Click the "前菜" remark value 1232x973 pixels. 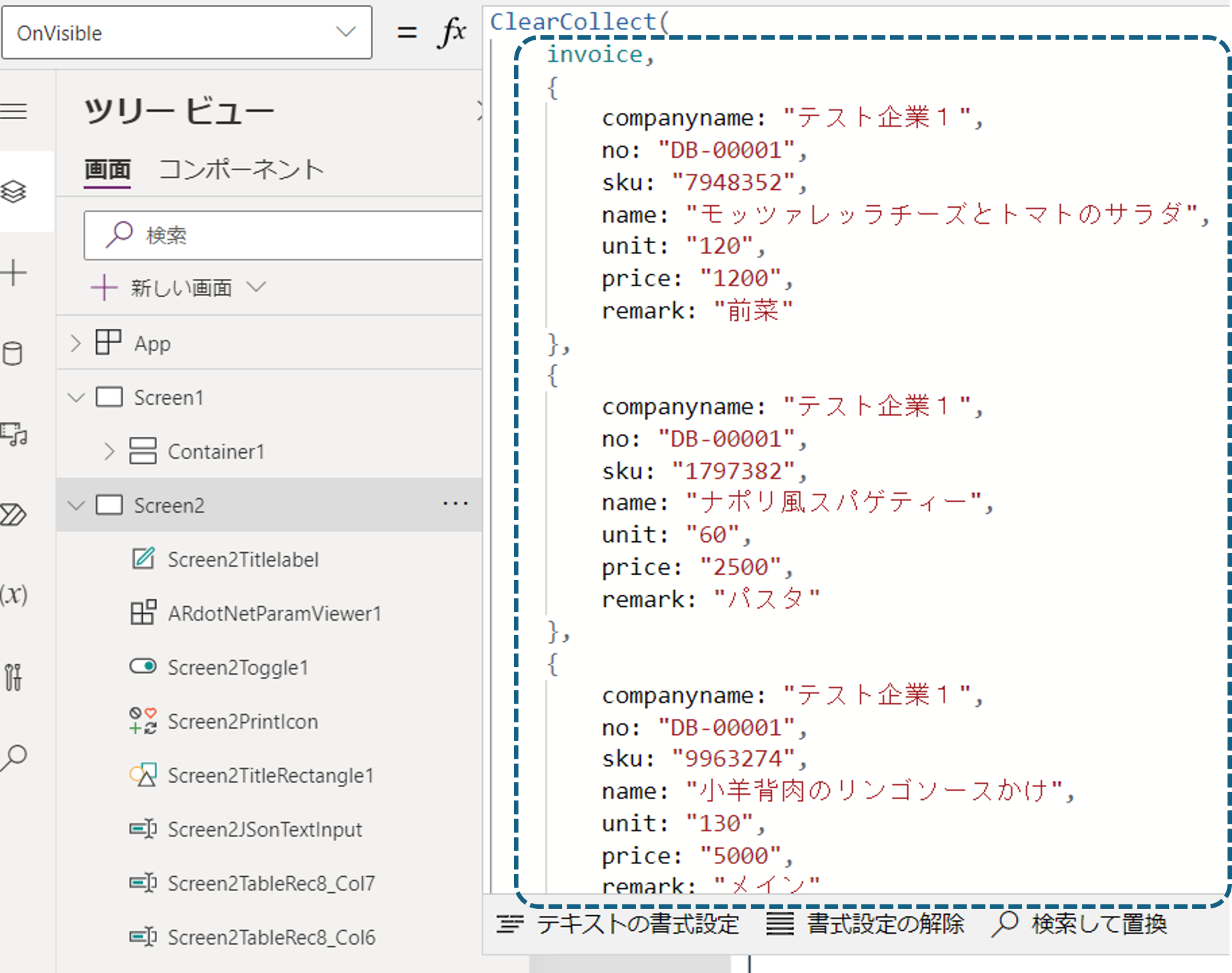point(753,310)
